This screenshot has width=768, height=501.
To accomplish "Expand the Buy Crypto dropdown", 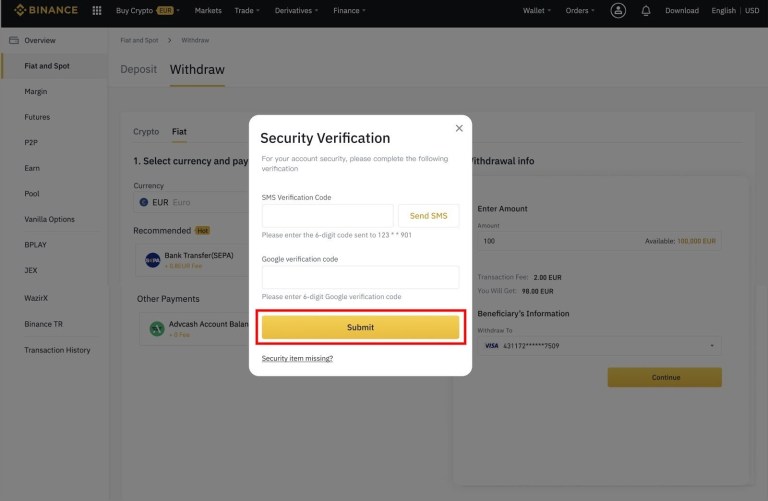I will [x=147, y=10].
